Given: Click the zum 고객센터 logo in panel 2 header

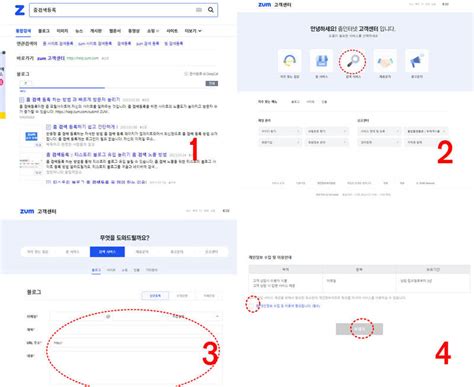Looking at the screenshot, I should point(275,5).
